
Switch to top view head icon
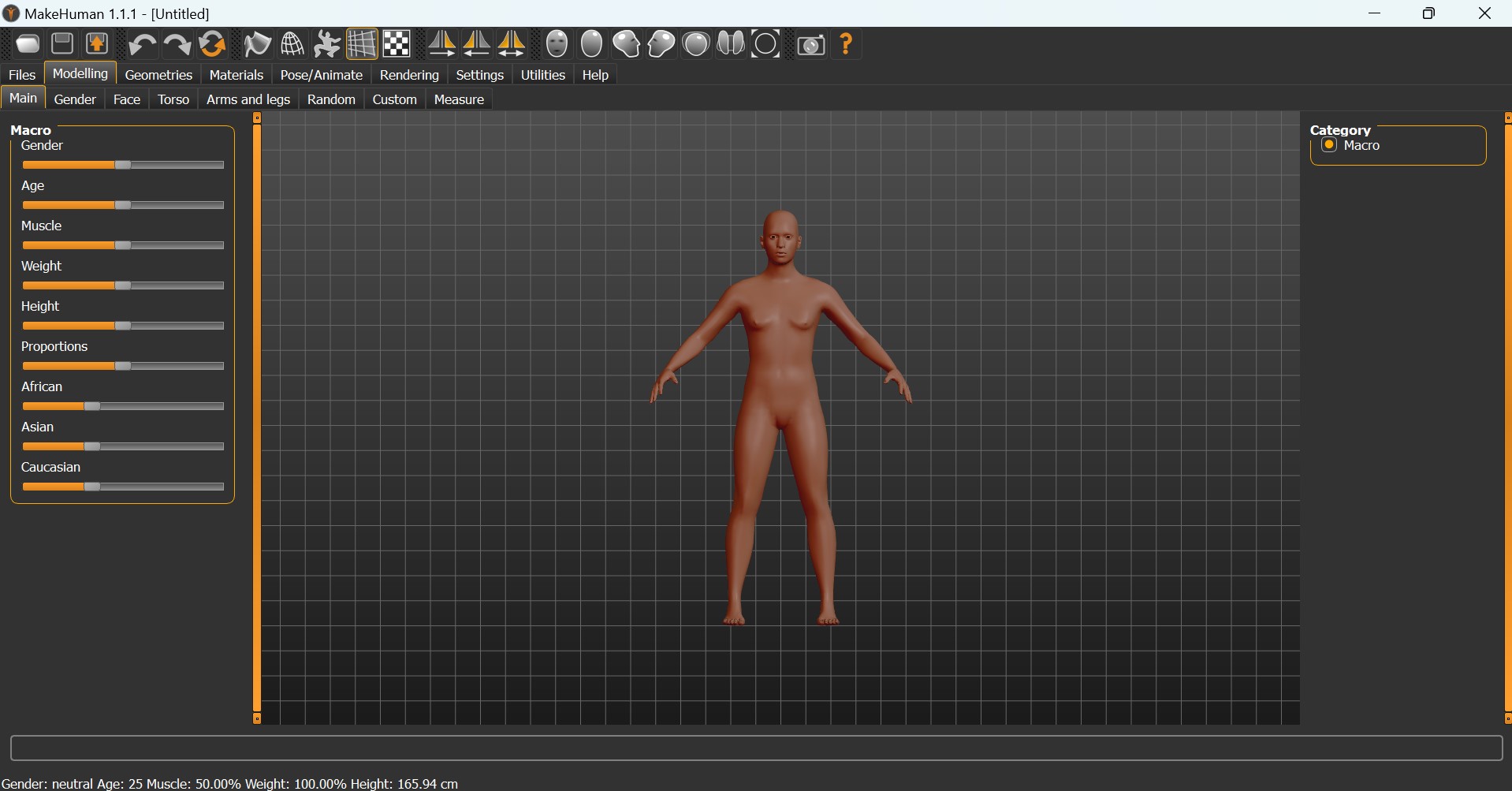(696, 44)
